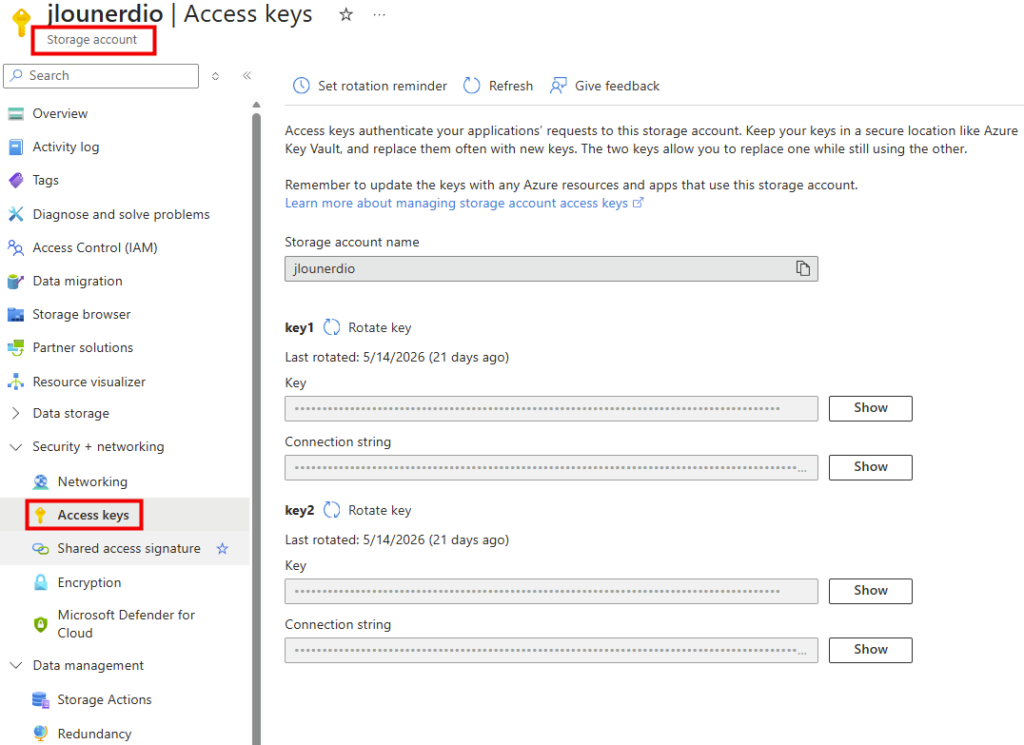Viewport: 1024px width, 745px height.
Task: Click the purple Tags icon
Action: (16, 180)
